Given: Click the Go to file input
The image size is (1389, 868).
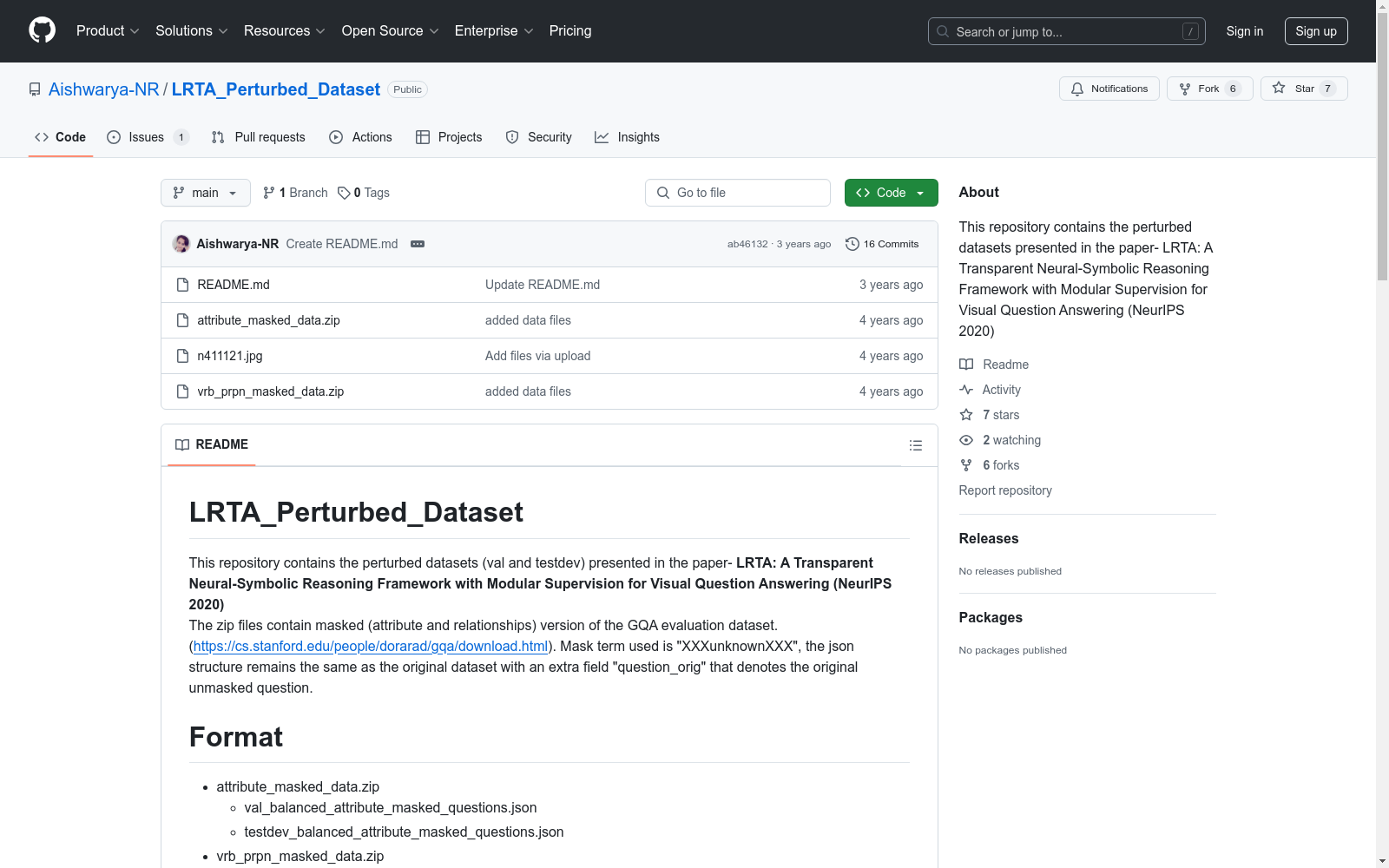Looking at the screenshot, I should pyautogui.click(x=738, y=193).
